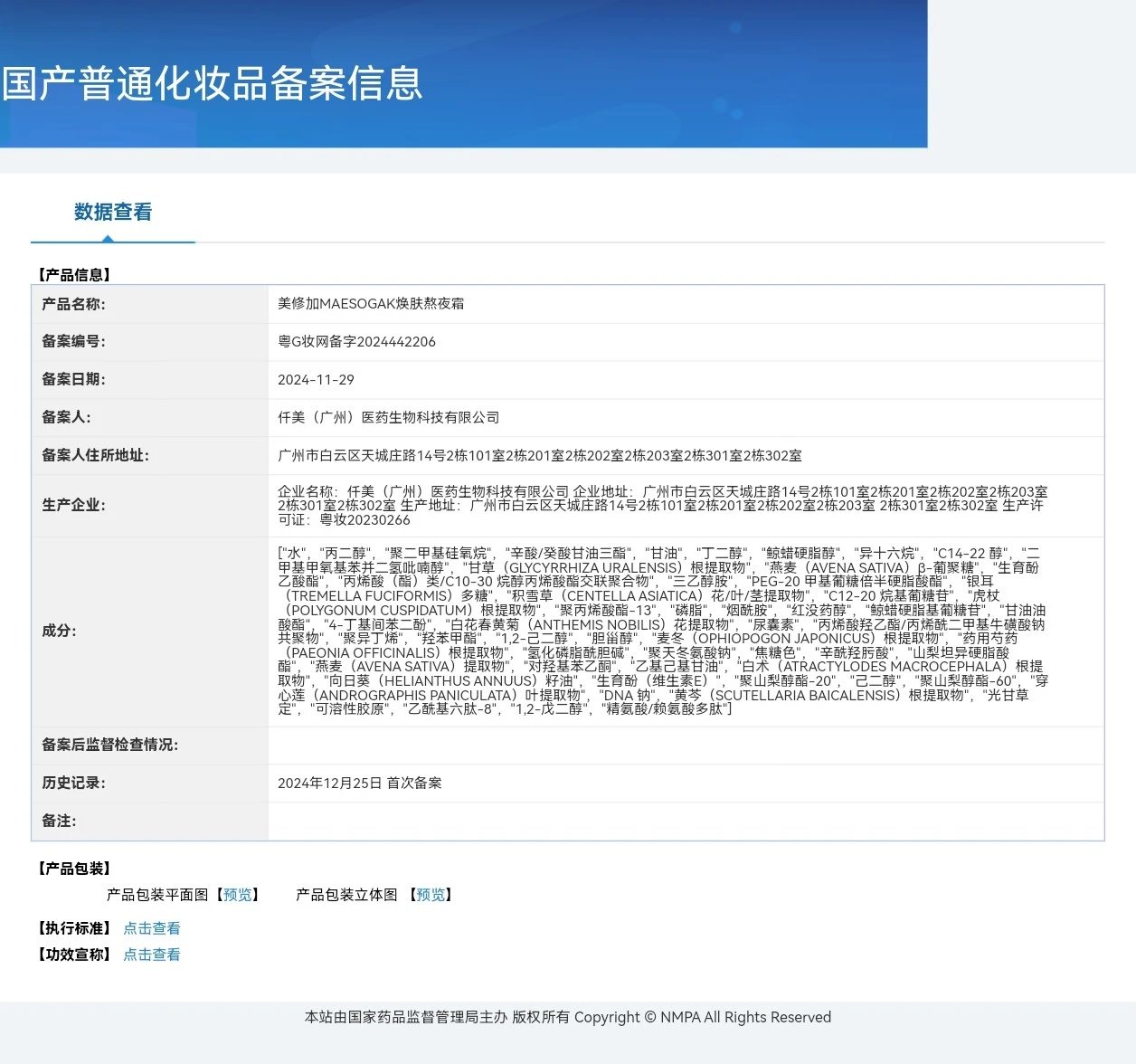The width and height of the screenshot is (1136, 1064).
Task: Select the 备案人住所地址 address value
Action: [540, 456]
